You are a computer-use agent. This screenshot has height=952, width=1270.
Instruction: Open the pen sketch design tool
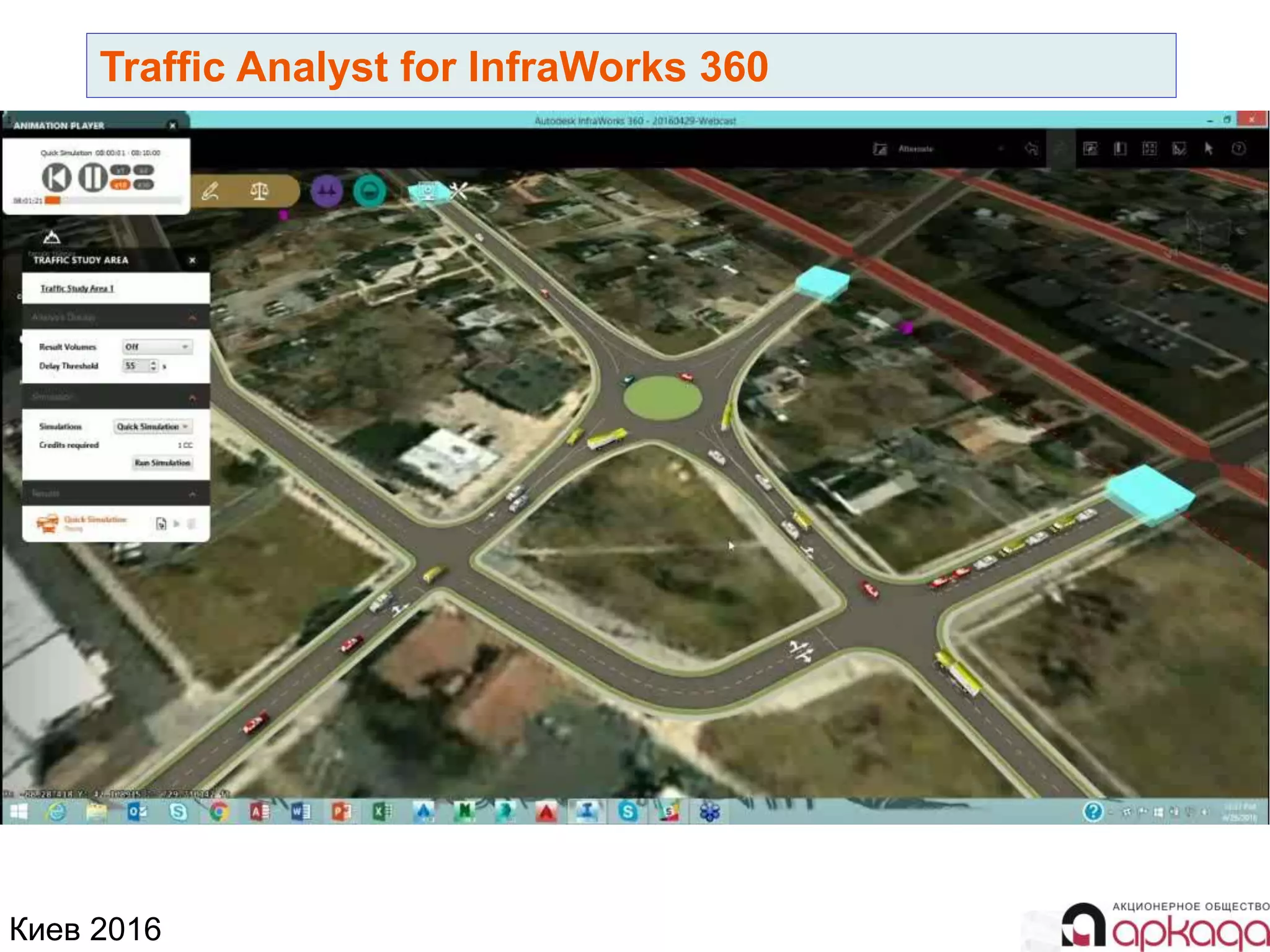click(211, 191)
